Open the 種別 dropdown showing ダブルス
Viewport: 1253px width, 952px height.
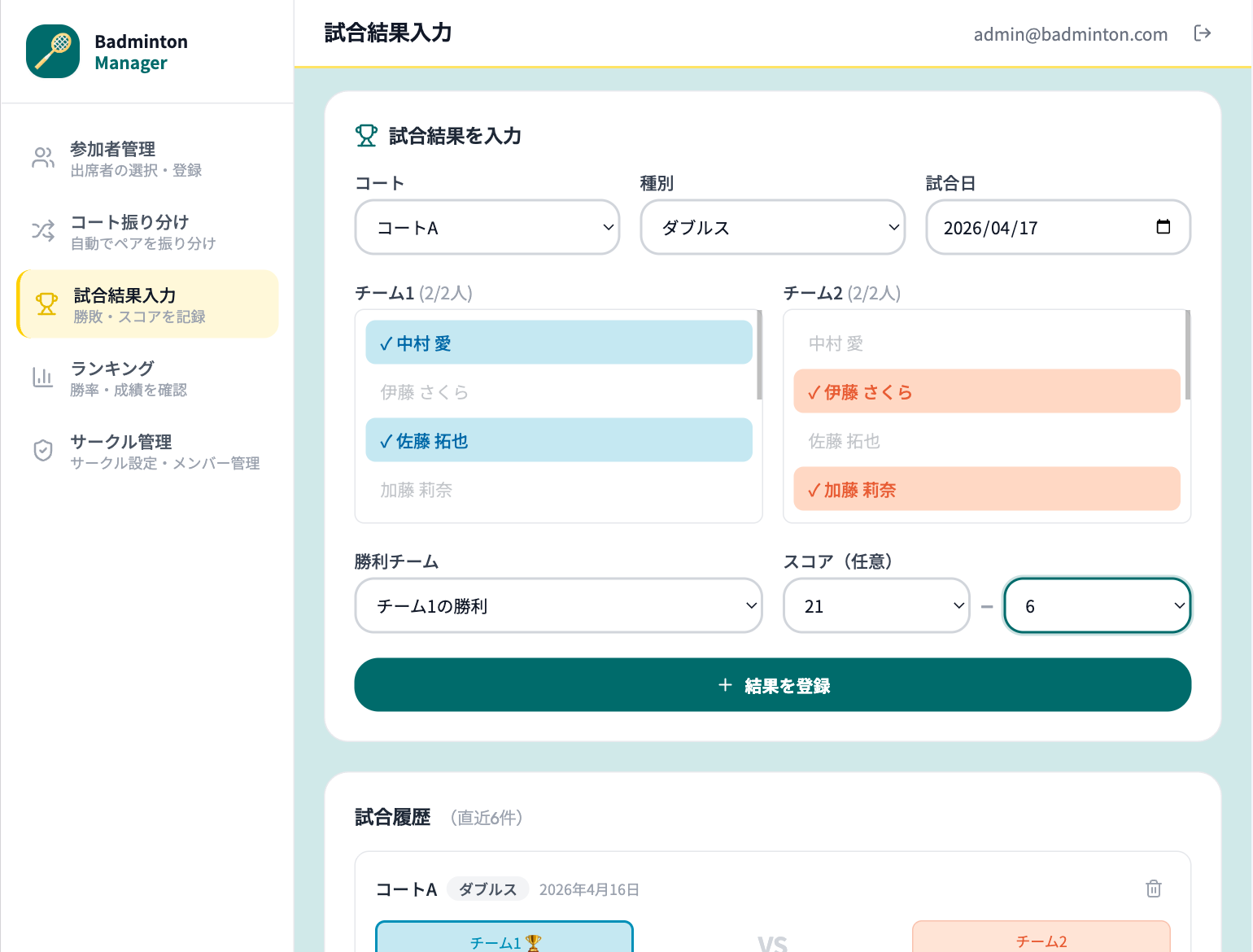(773, 227)
